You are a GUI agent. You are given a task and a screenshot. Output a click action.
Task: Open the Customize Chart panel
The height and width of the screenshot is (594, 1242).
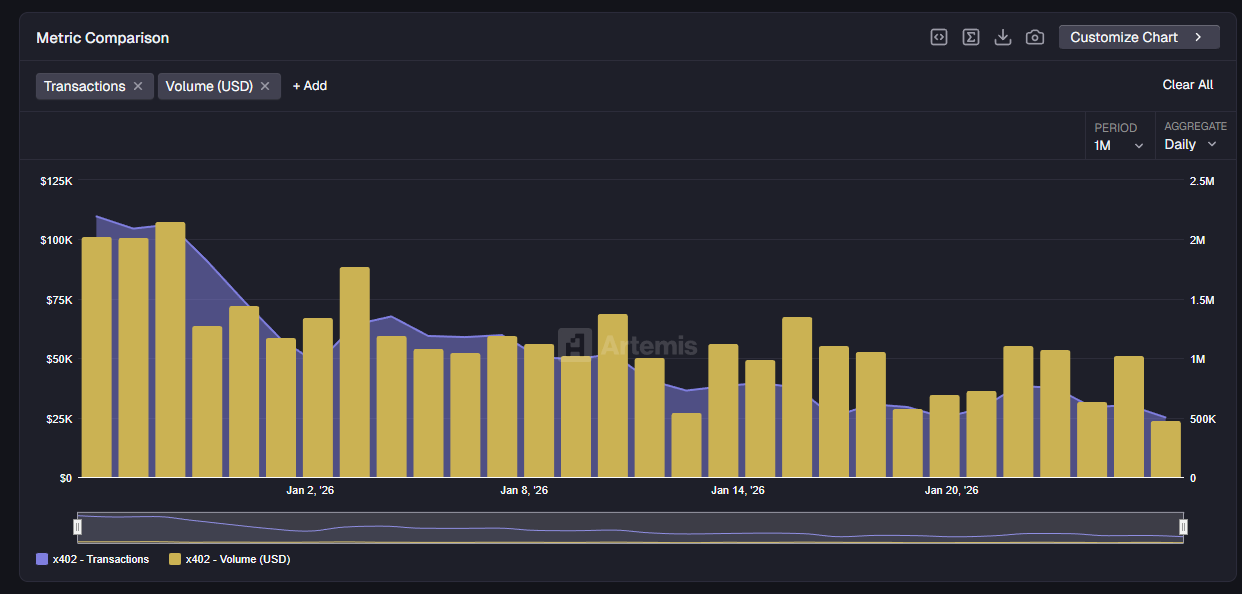tap(1139, 37)
